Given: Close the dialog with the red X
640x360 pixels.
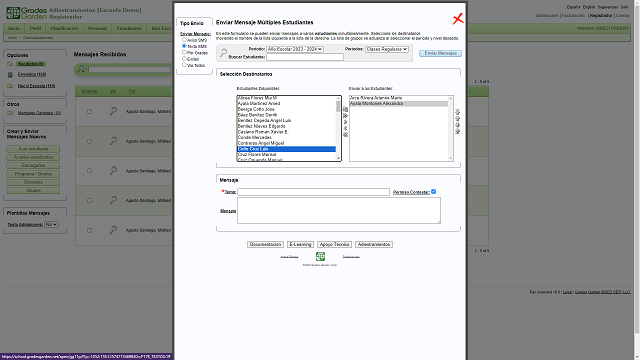Looking at the screenshot, I should (x=458, y=19).
